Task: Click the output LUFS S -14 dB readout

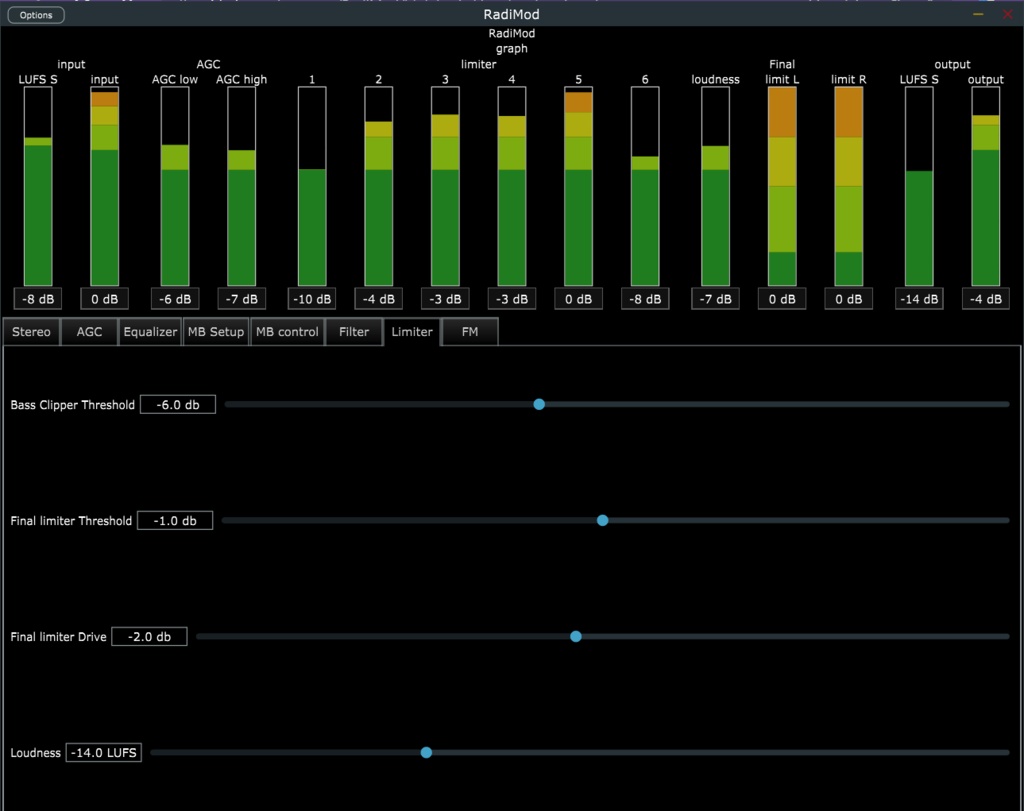Action: (920, 299)
